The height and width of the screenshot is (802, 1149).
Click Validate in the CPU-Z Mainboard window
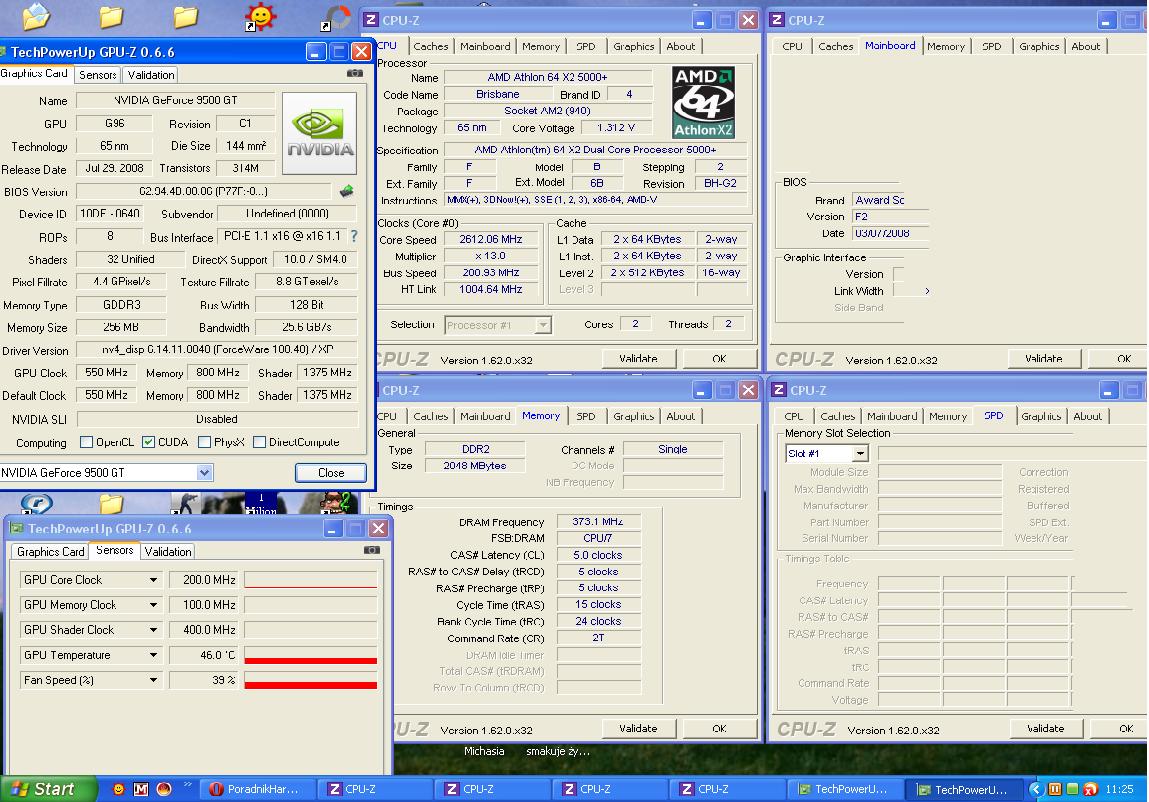coord(1044,358)
